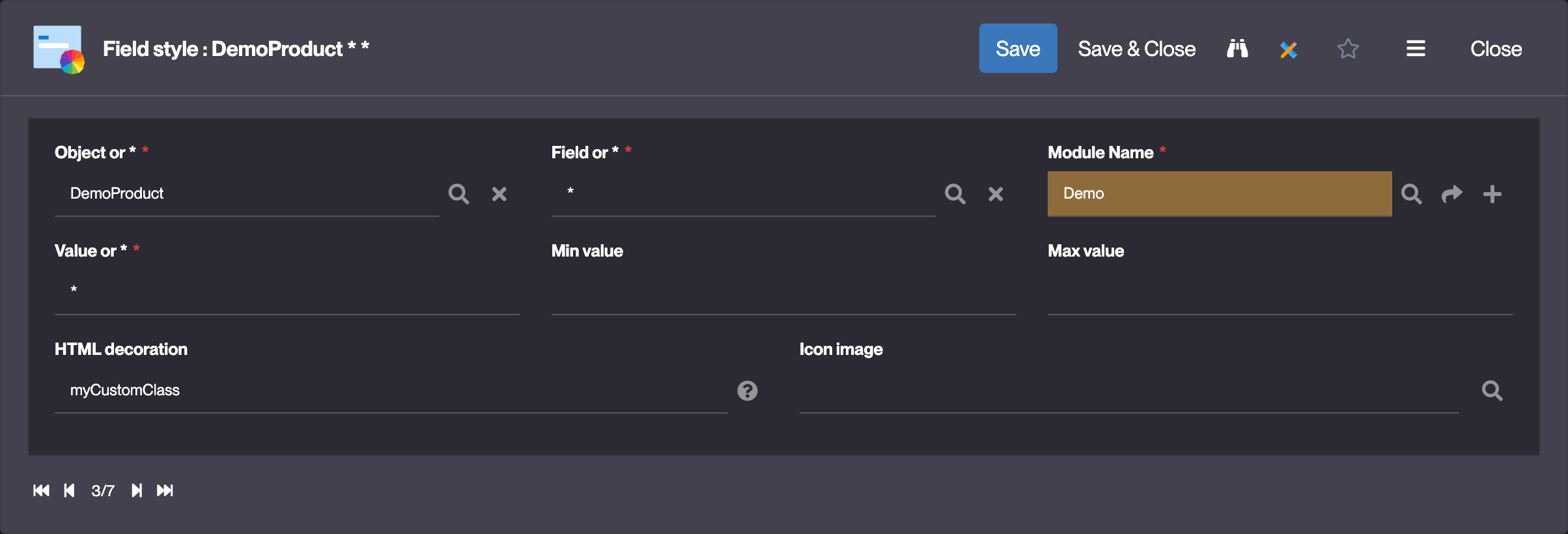
Task: Search Module Name using magnifier icon
Action: click(x=1411, y=194)
